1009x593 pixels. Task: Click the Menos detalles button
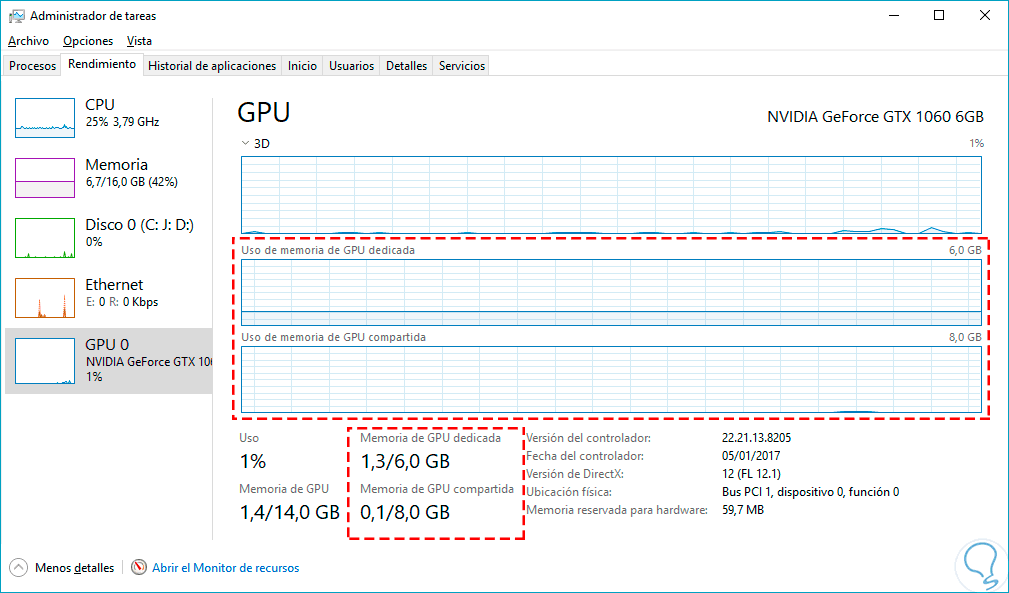(74, 568)
